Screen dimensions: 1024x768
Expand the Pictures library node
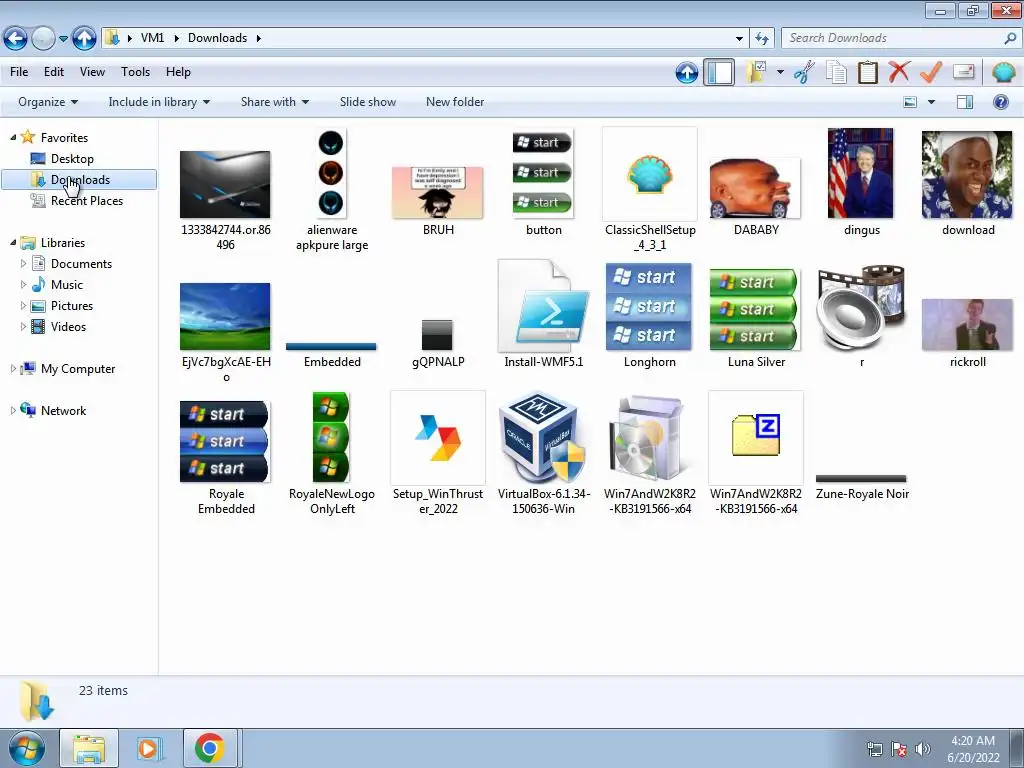pyautogui.click(x=24, y=306)
